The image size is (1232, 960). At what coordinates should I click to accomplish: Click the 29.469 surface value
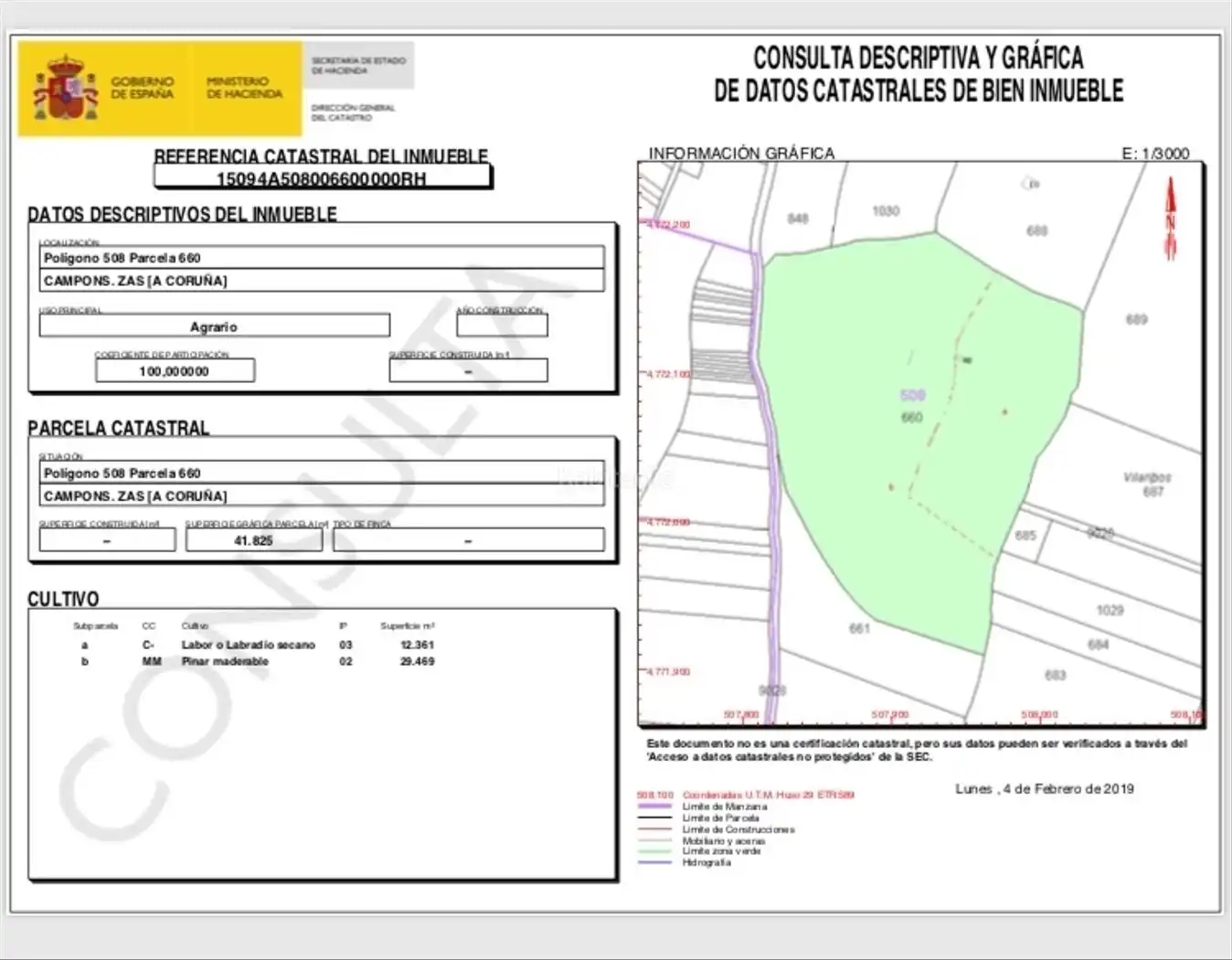pyautogui.click(x=417, y=661)
